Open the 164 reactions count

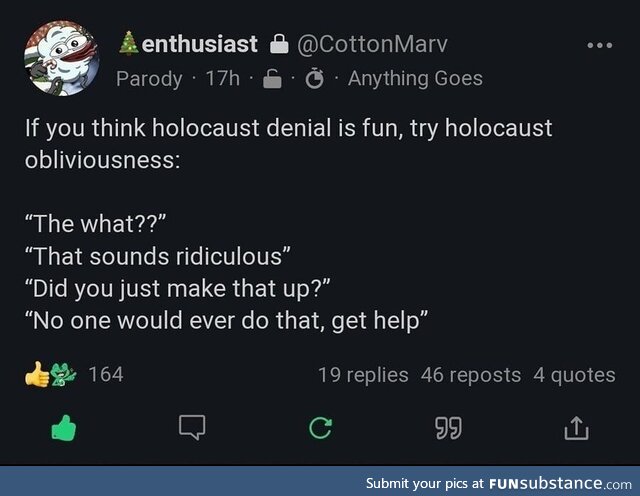pyautogui.click(x=106, y=375)
